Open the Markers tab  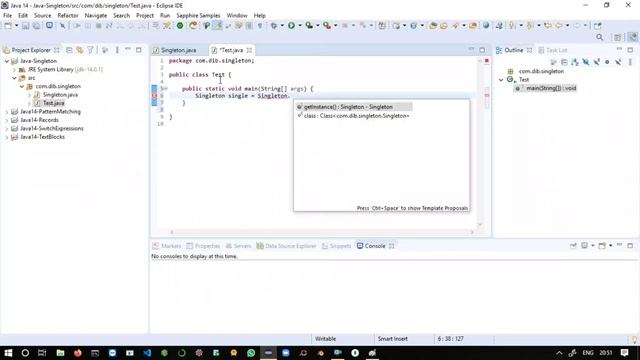[167, 246]
